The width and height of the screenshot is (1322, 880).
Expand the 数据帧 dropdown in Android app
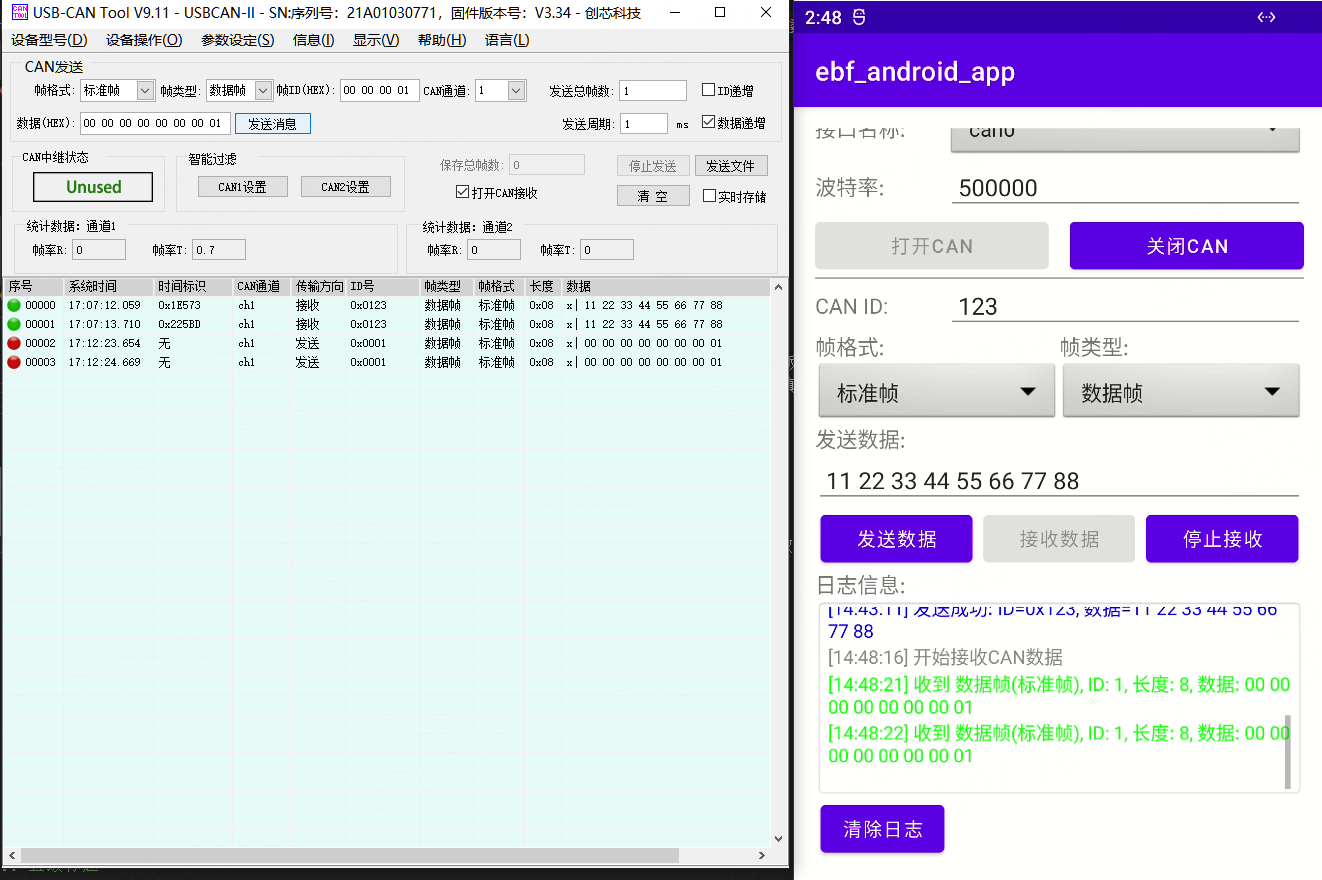click(1181, 391)
